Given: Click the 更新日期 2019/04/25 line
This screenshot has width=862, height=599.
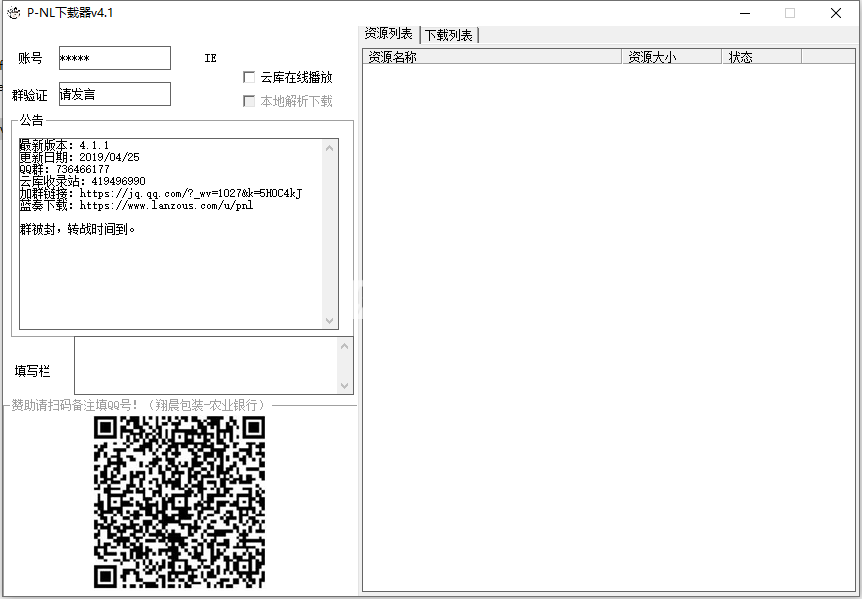Looking at the screenshot, I should (x=80, y=157).
